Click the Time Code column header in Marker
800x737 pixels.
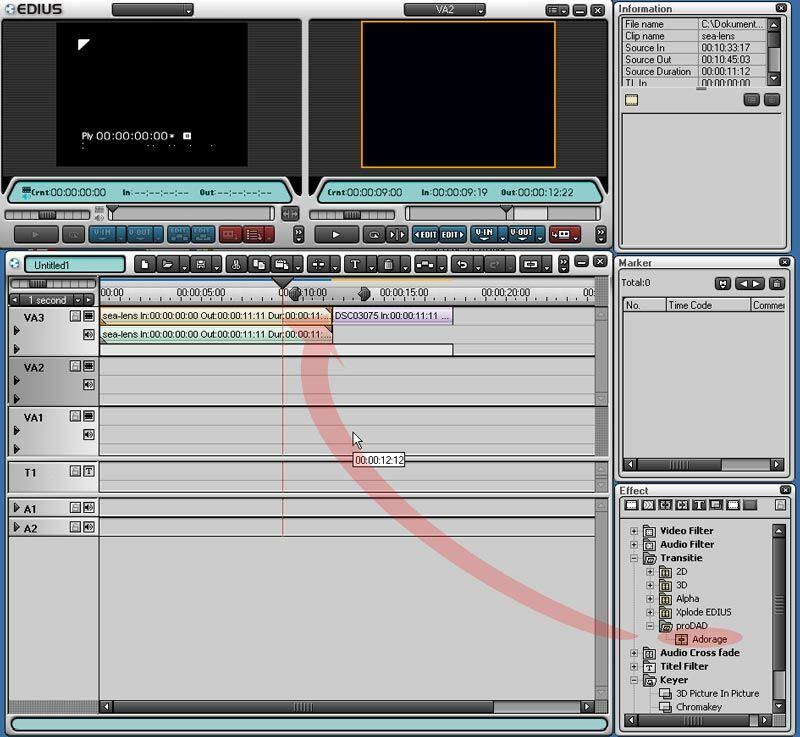tap(709, 305)
